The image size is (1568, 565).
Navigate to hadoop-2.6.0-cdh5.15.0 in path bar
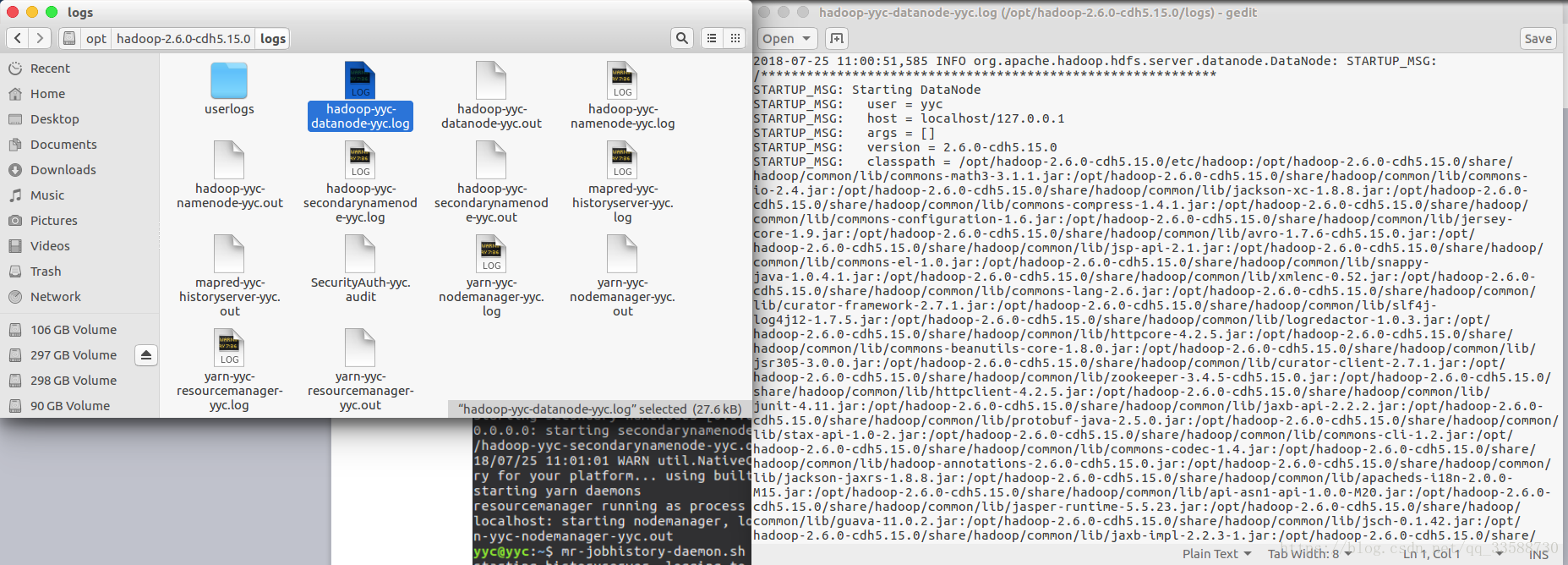click(x=183, y=38)
